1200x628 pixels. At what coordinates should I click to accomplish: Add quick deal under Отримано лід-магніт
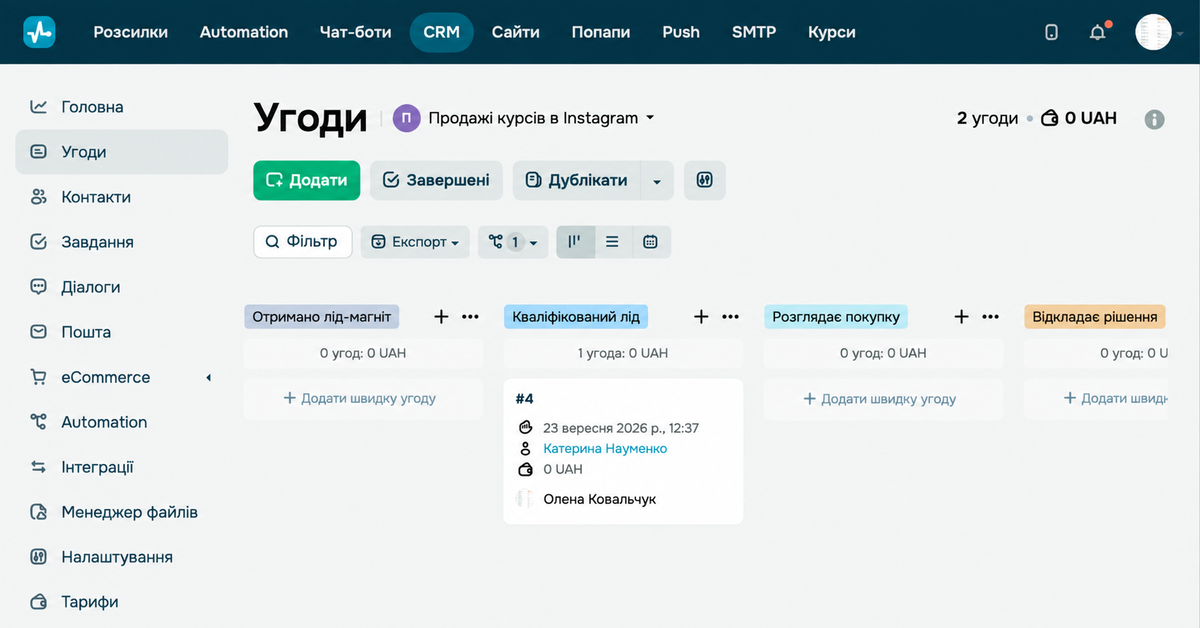363,398
